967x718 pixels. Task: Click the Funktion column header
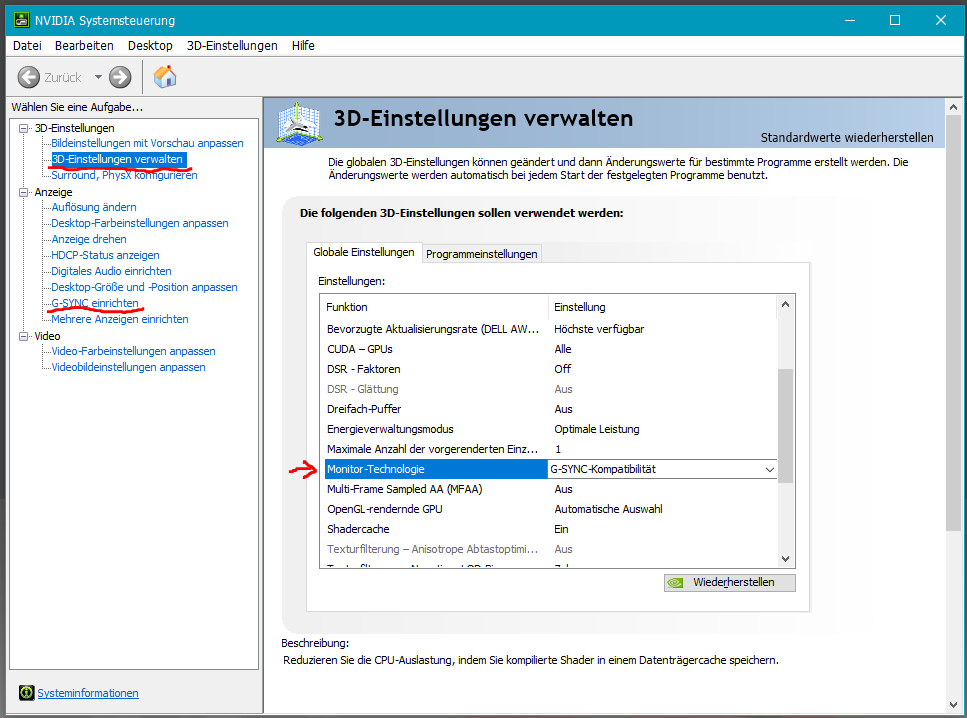tap(436, 307)
